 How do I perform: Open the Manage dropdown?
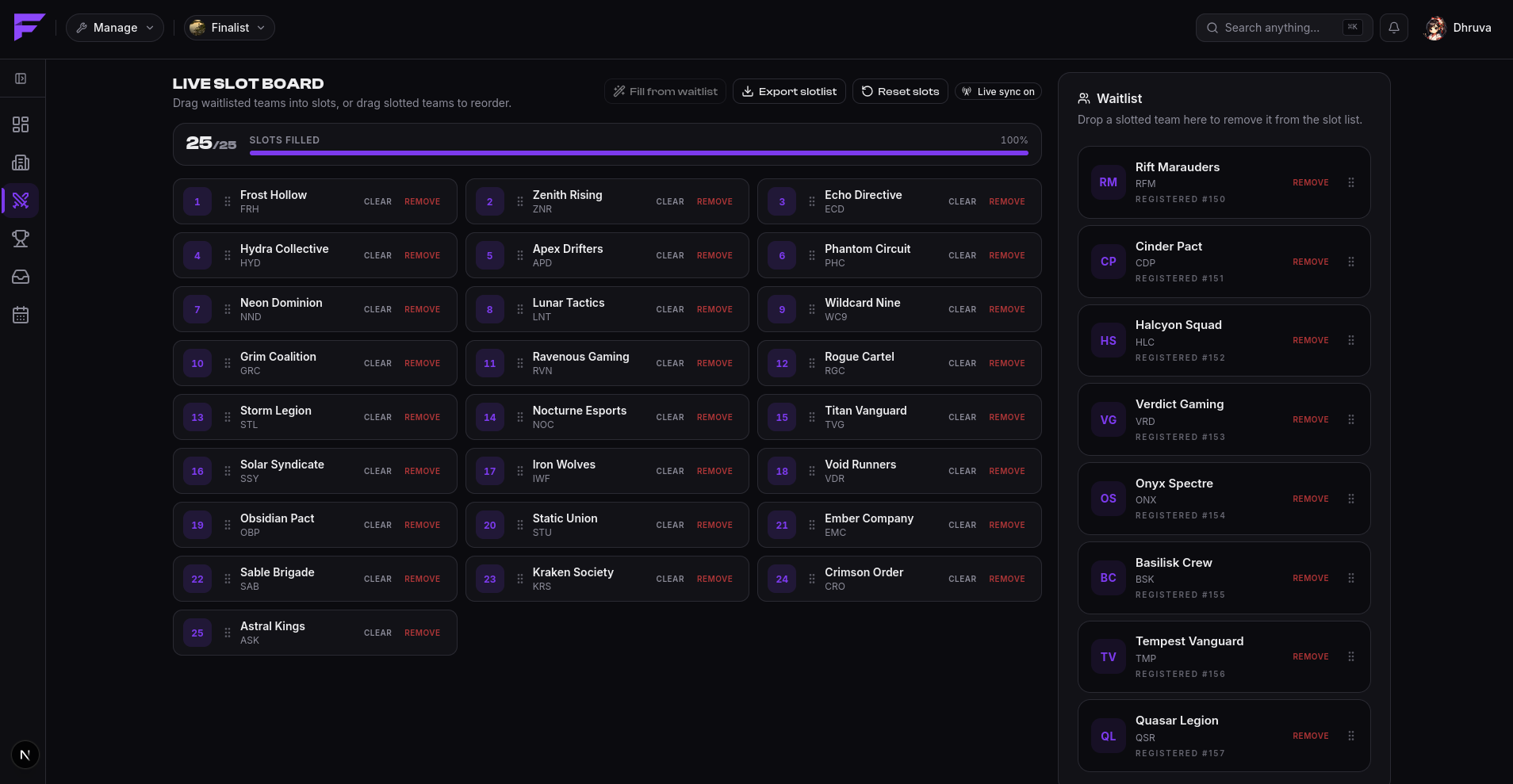(115, 28)
